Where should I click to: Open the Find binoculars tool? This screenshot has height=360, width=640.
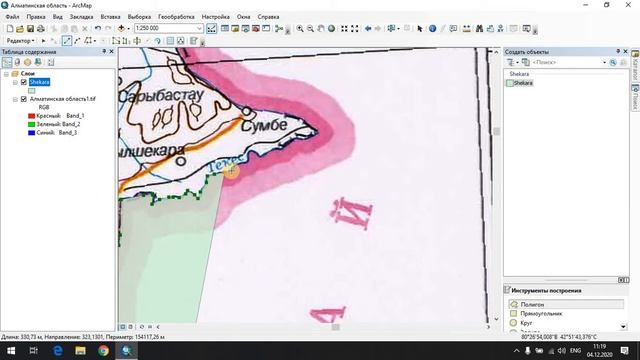point(479,29)
